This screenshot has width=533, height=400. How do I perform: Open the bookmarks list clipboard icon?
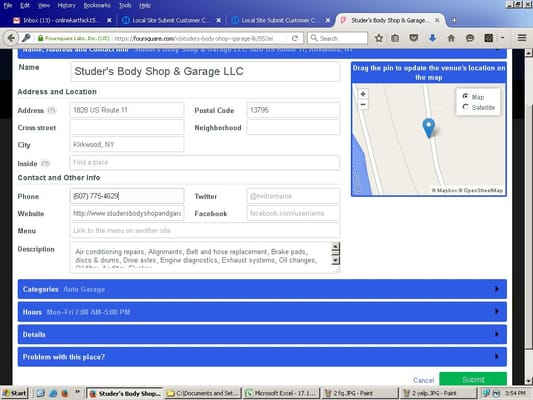point(395,38)
